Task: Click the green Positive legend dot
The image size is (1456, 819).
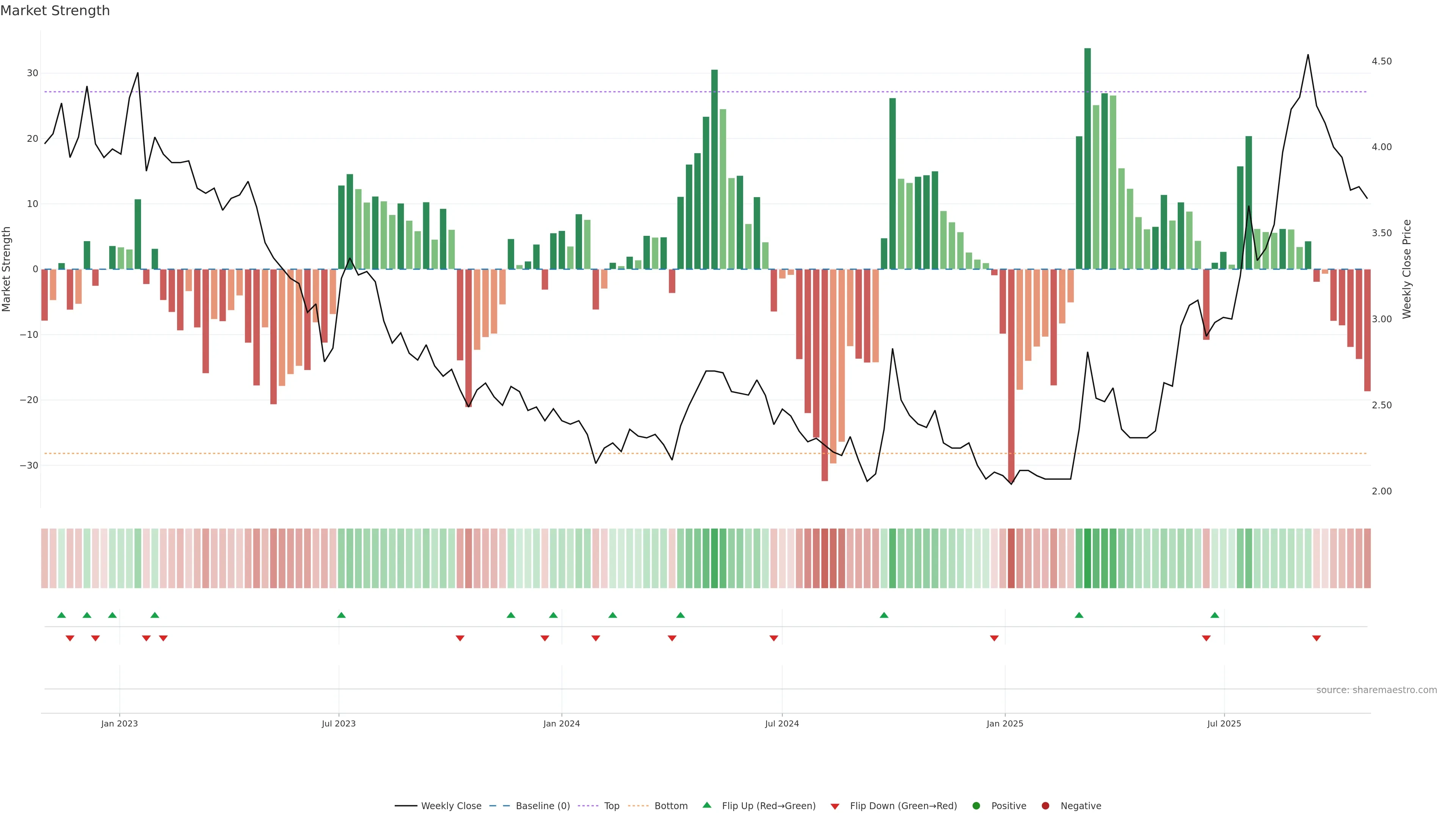Action: [x=976, y=806]
